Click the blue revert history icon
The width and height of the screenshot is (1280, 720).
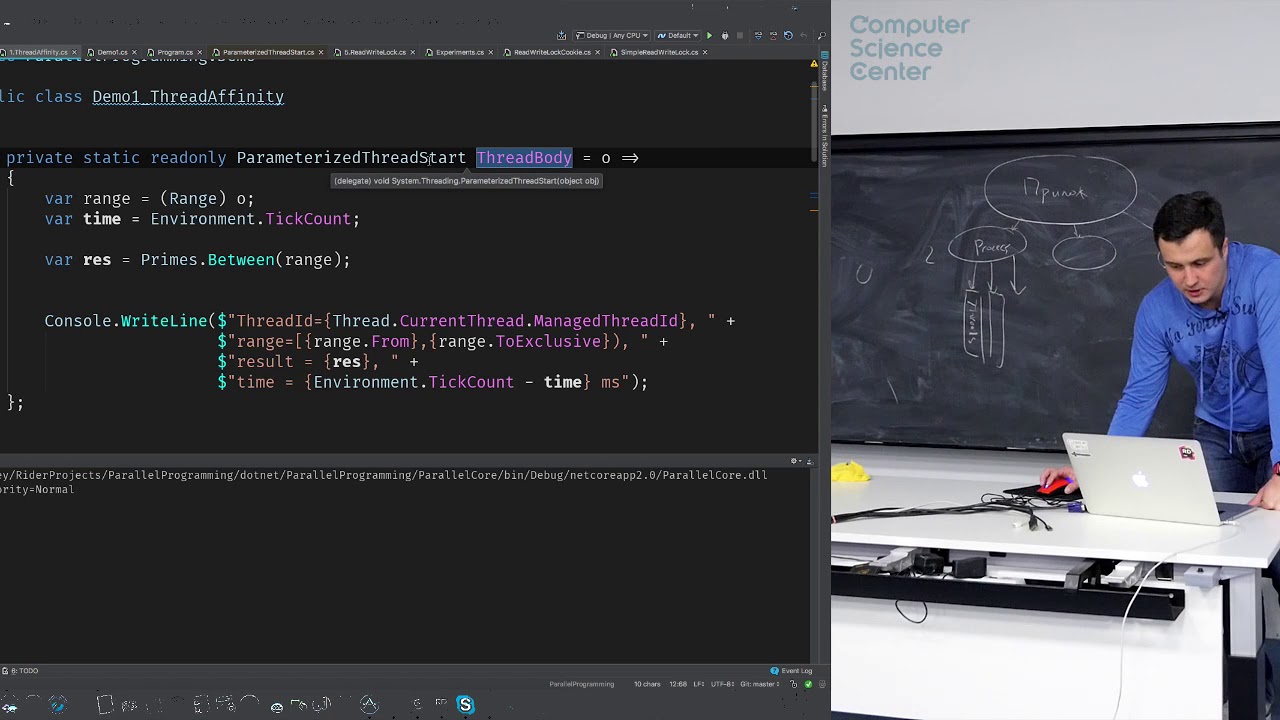pos(788,36)
